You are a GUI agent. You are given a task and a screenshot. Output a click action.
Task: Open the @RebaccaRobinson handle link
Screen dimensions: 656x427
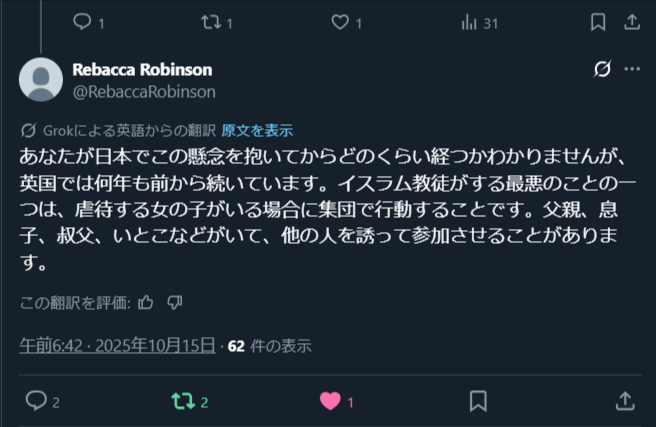point(144,92)
